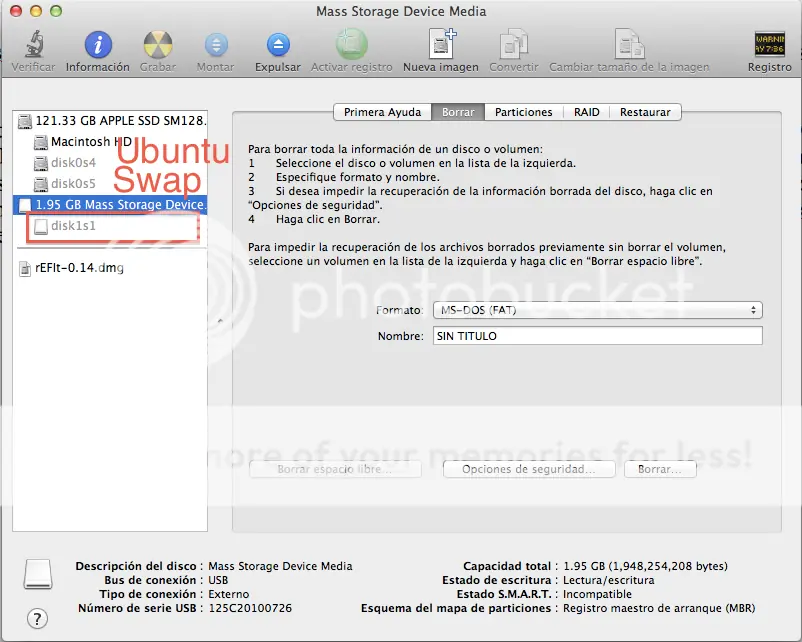Click the Mass Storage Device Media window title

401,11
